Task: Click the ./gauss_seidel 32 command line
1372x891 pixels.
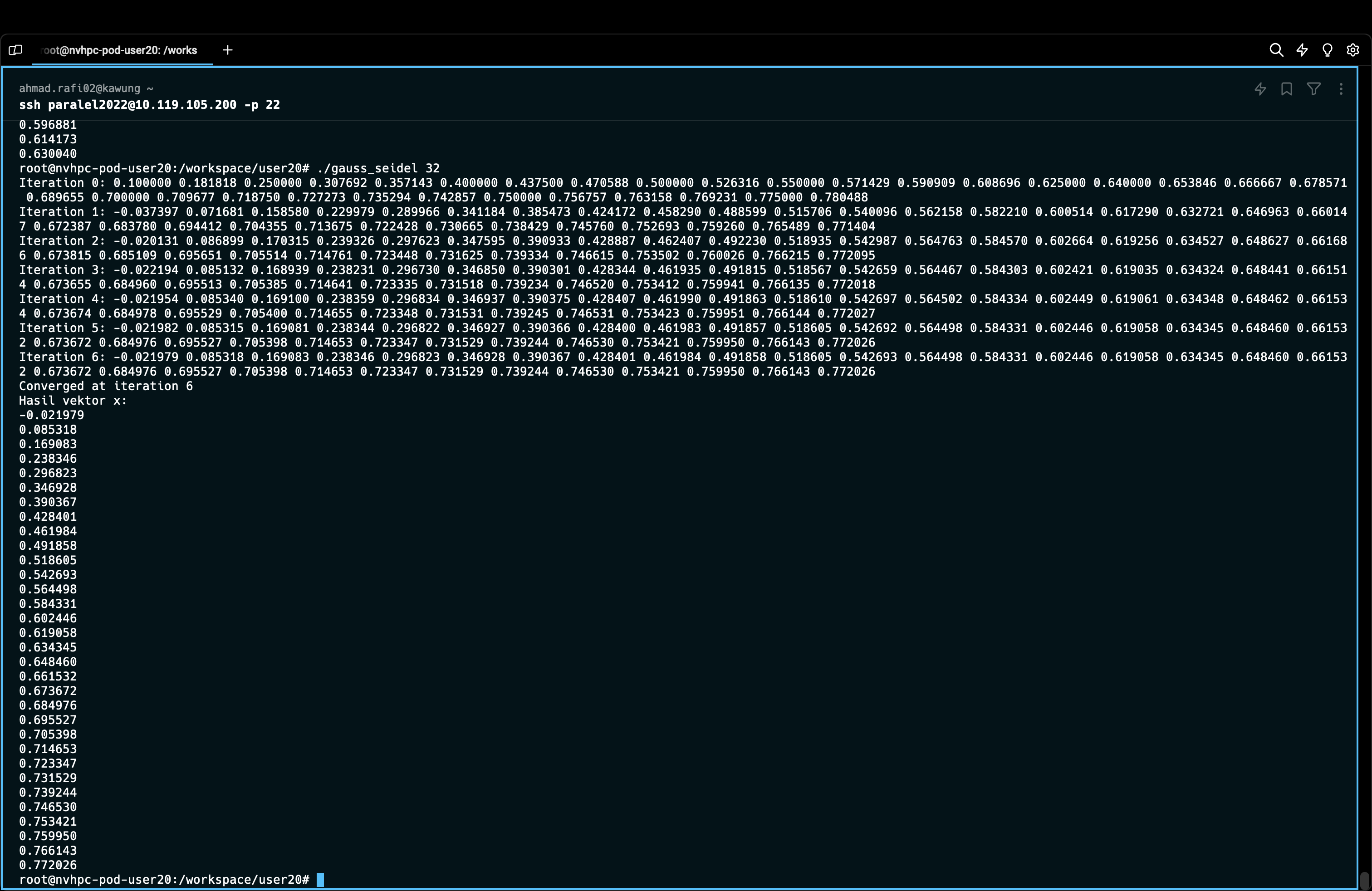Action: (377, 168)
